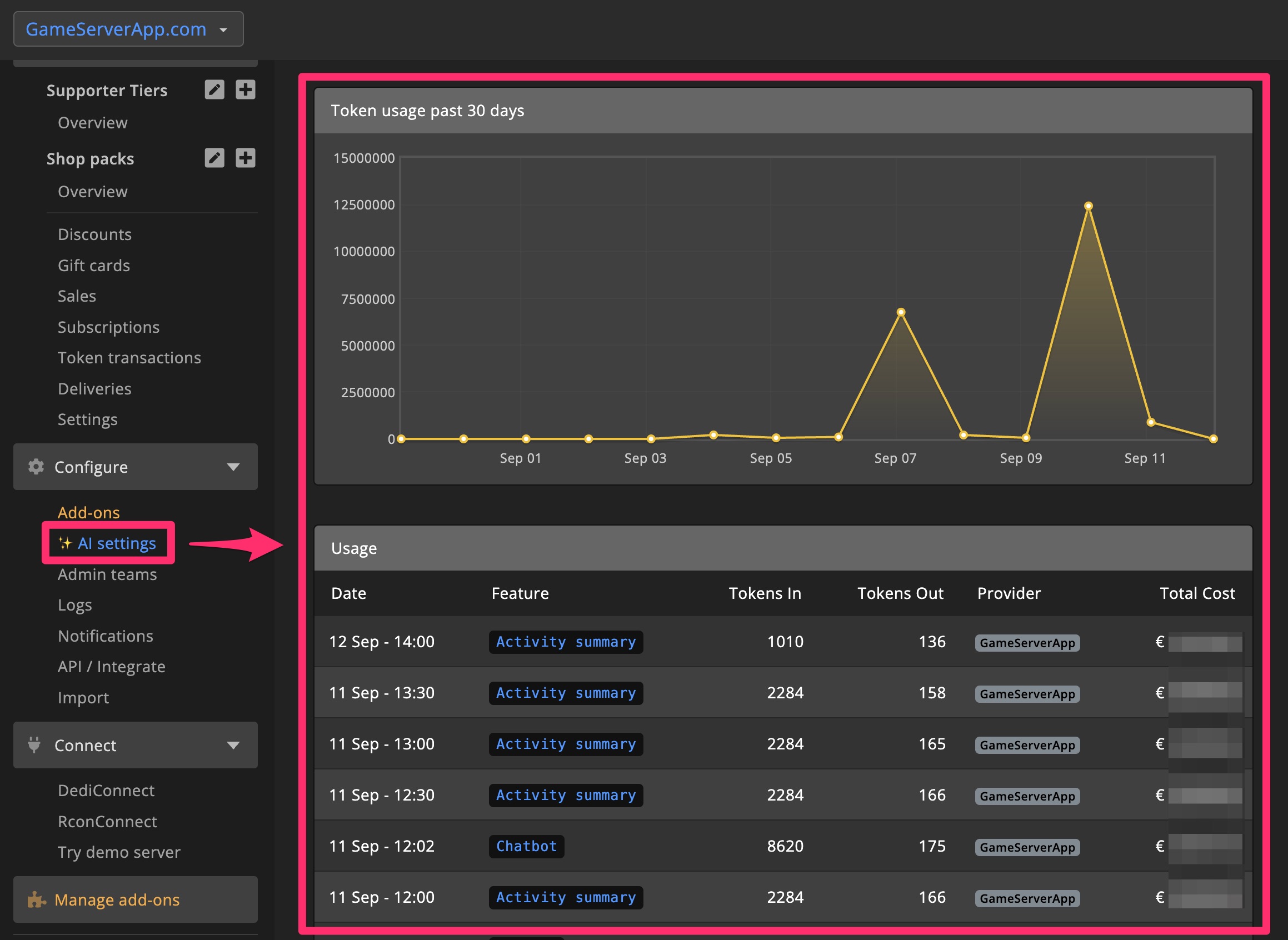Click the Supporter Tiers heading

point(107,91)
